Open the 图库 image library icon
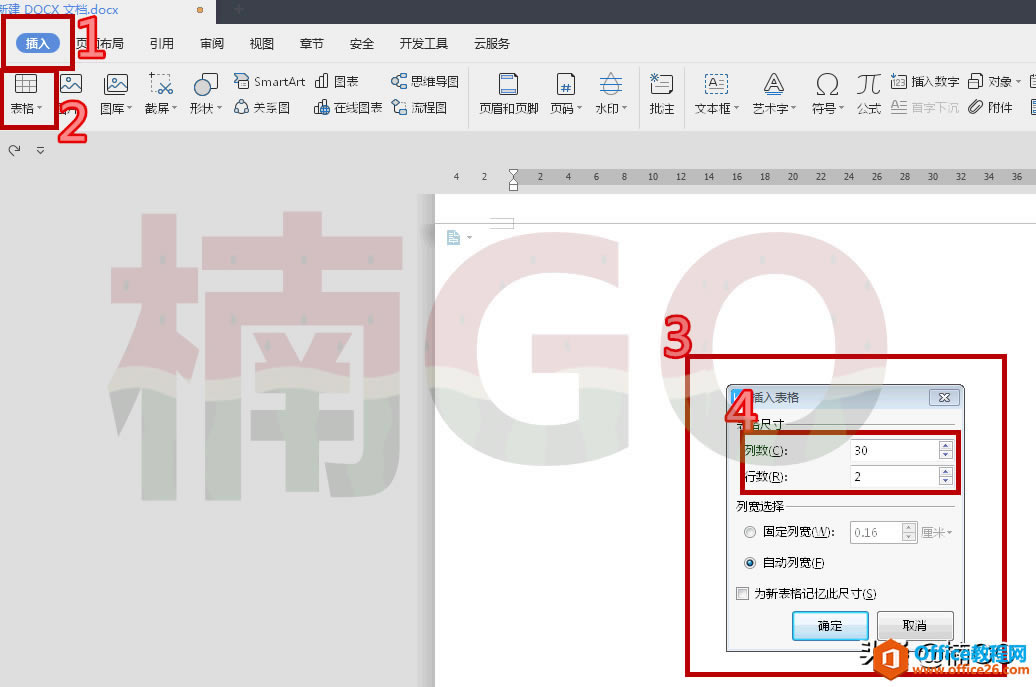1036x687 pixels. pyautogui.click(x=116, y=85)
